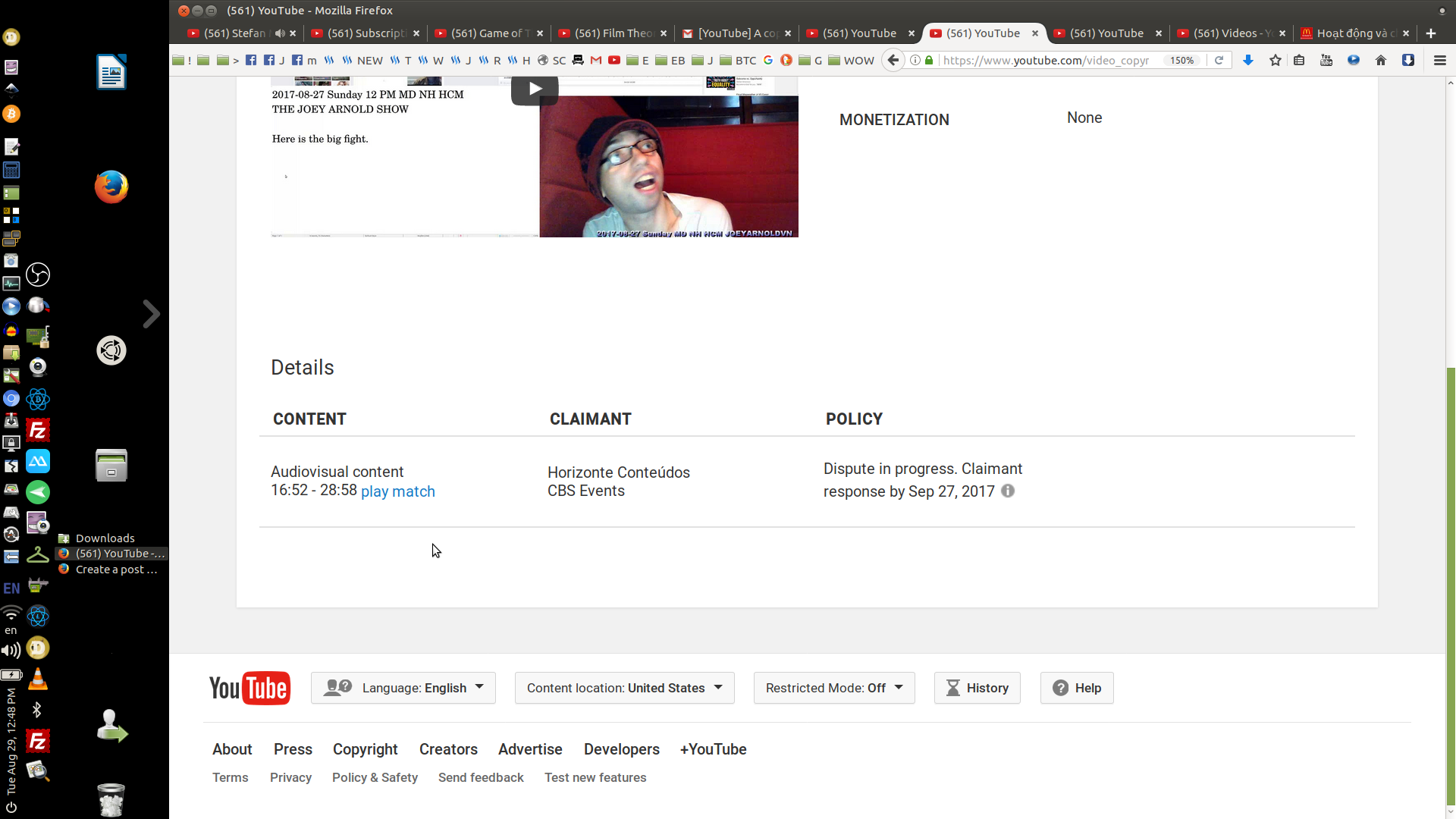Switch to the (561) Videos tab
1456x819 pixels.
pyautogui.click(x=1232, y=33)
